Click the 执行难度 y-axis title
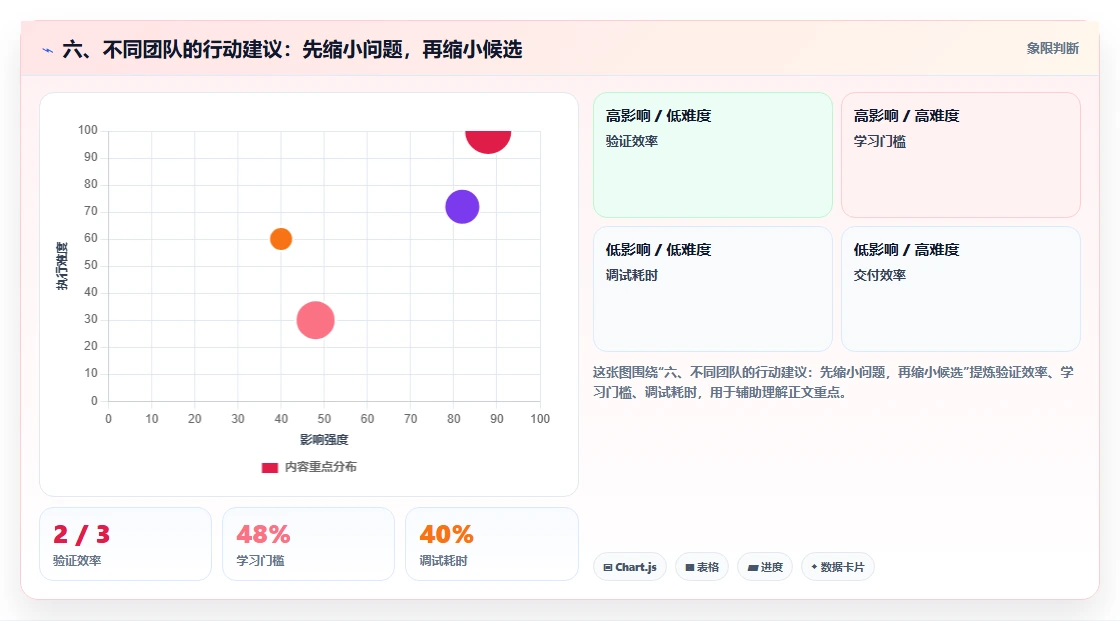1120x621 pixels. [x=62, y=266]
